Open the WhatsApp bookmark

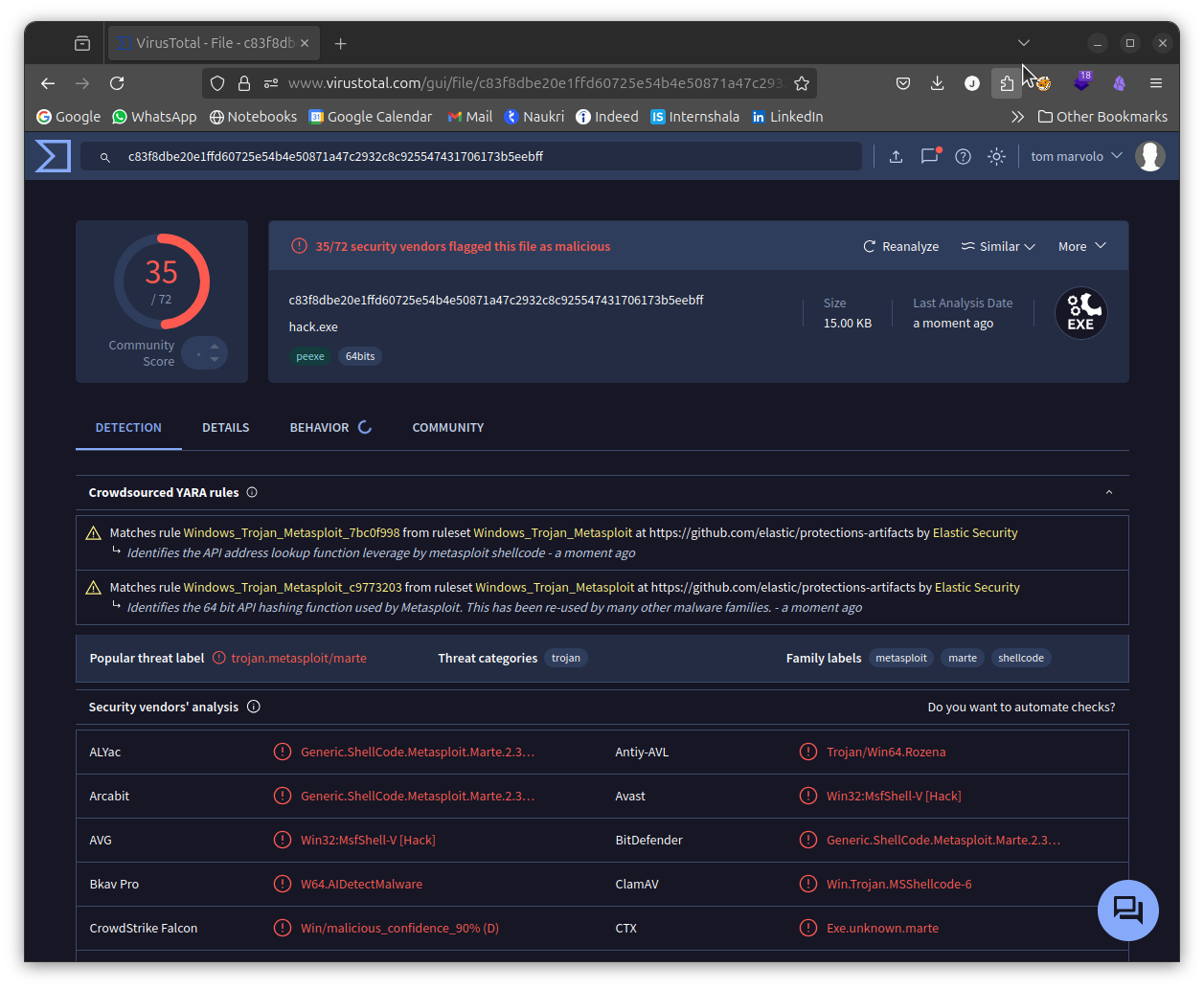154,117
